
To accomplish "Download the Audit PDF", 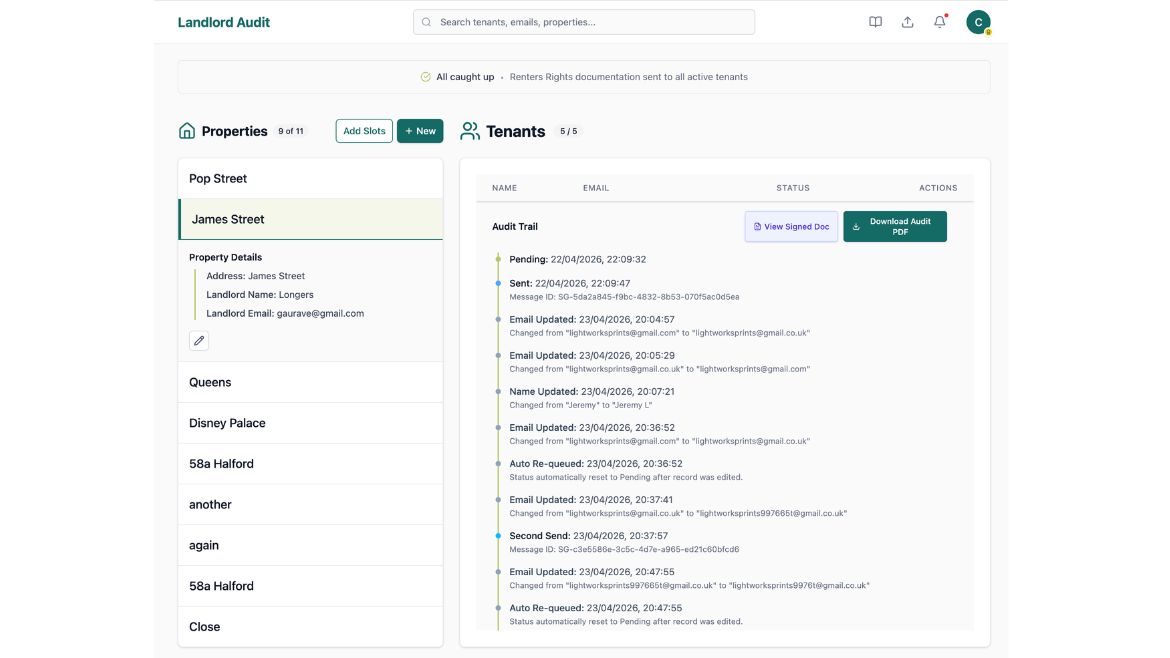I will (894, 227).
